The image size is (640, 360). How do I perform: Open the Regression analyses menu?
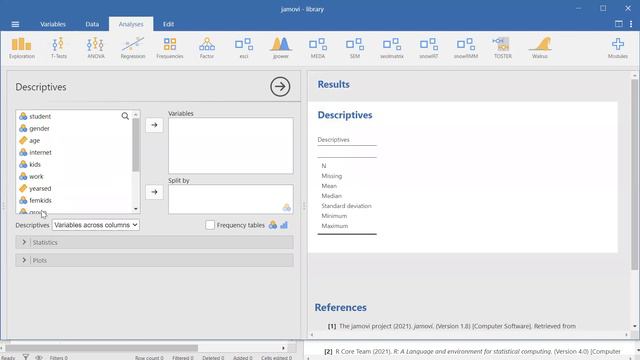coord(133,48)
